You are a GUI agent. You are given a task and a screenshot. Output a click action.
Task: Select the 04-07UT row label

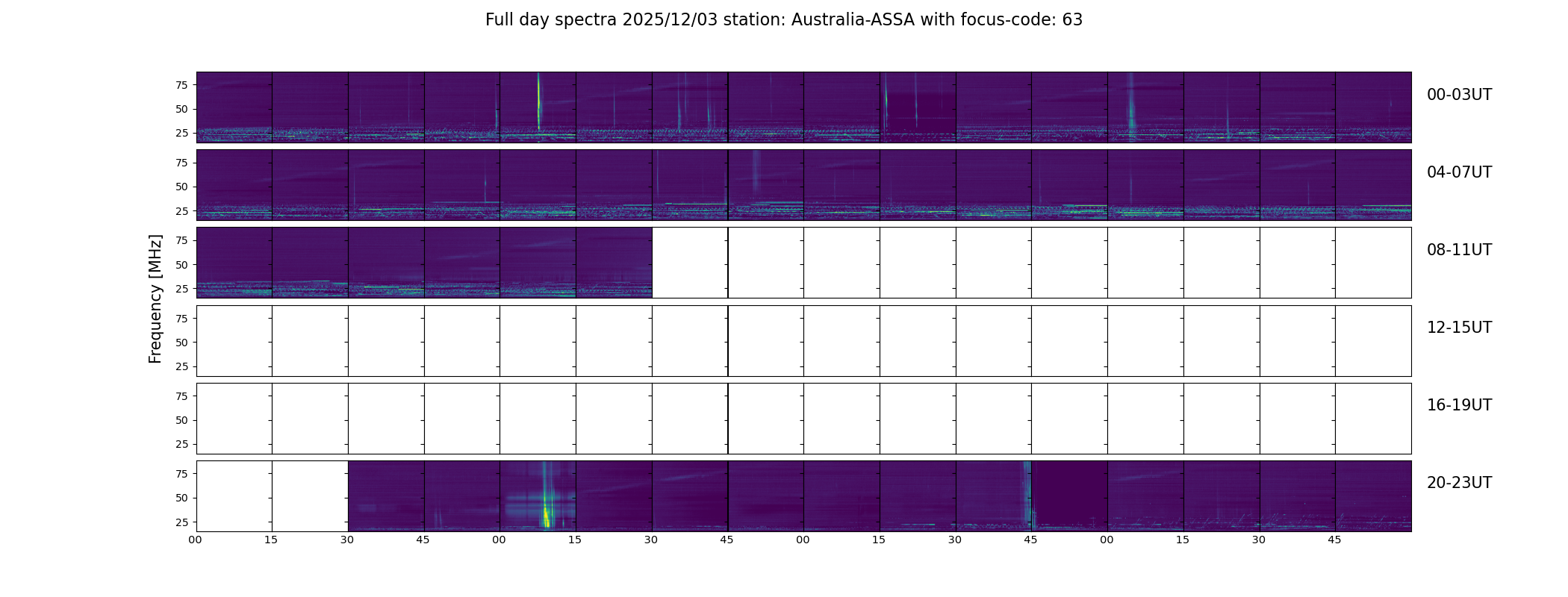(x=1458, y=172)
